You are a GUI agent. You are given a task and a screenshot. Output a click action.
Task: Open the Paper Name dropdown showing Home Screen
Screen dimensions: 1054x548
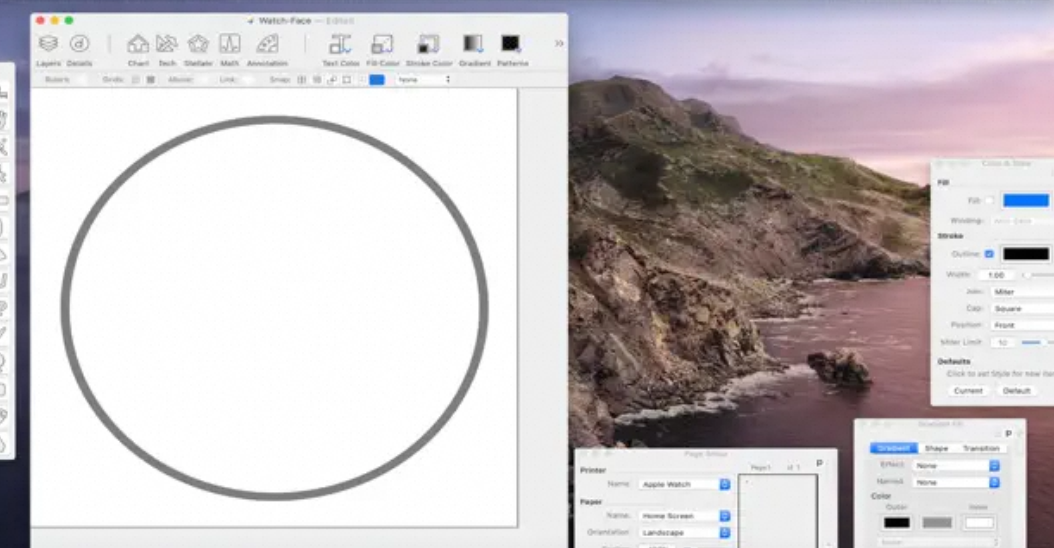pyautogui.click(x=684, y=516)
